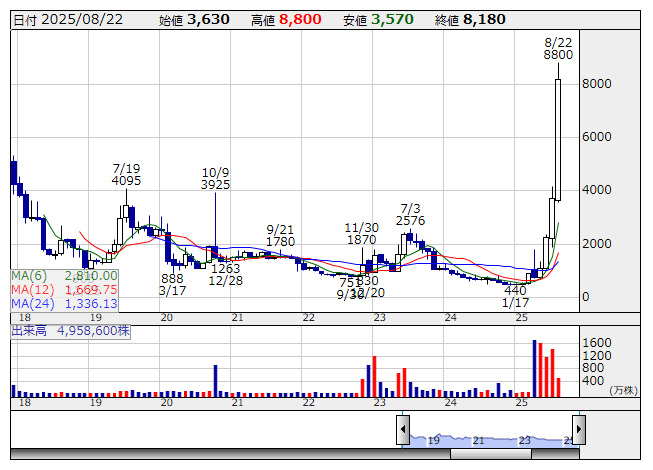Screen dimensions: 653x470
Task: Click the left range handle arrow in navigator
Action: tap(403, 431)
